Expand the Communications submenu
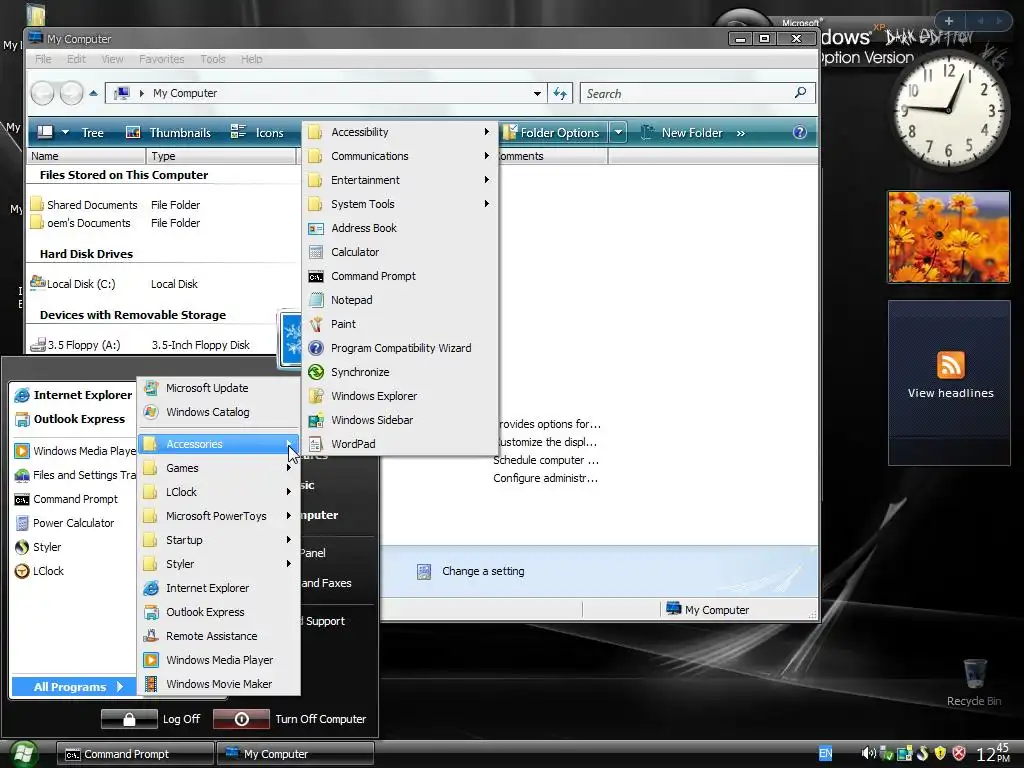This screenshot has width=1024, height=768. pyautogui.click(x=400, y=156)
